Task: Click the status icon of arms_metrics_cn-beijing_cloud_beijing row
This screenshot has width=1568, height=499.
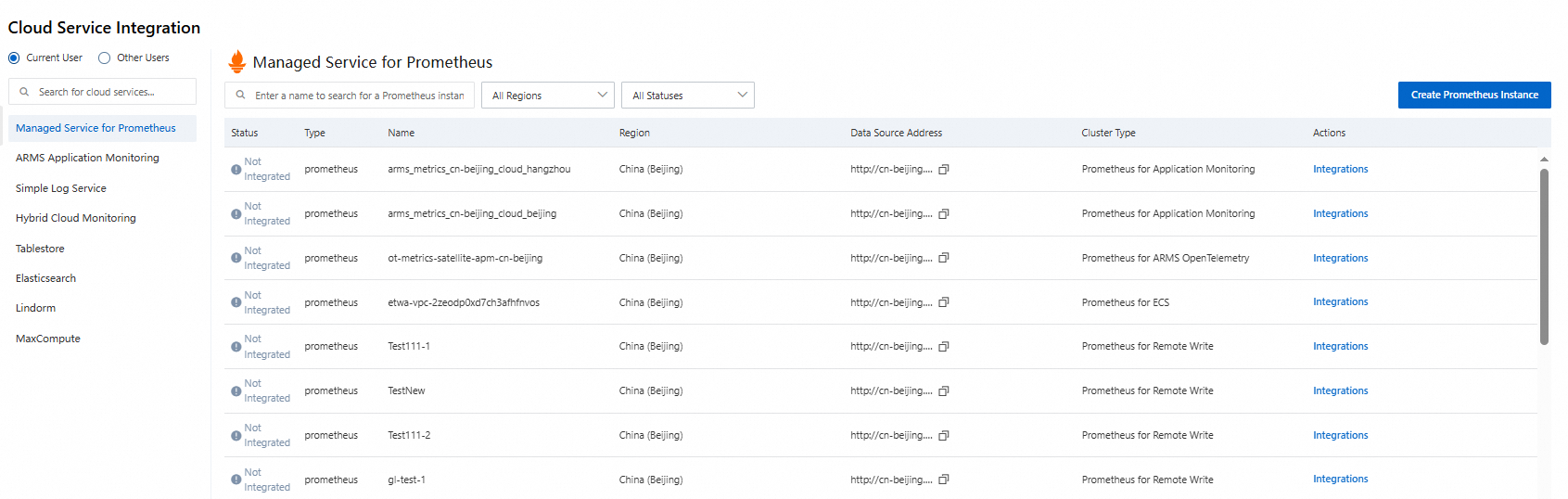Action: 236,214
